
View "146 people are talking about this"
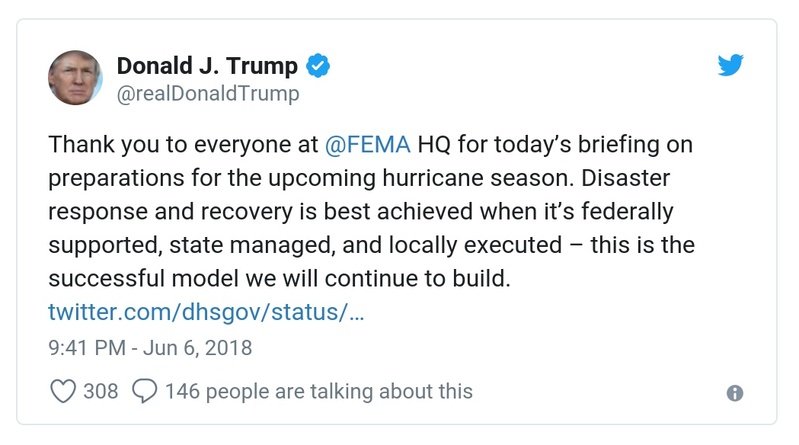tap(319, 391)
